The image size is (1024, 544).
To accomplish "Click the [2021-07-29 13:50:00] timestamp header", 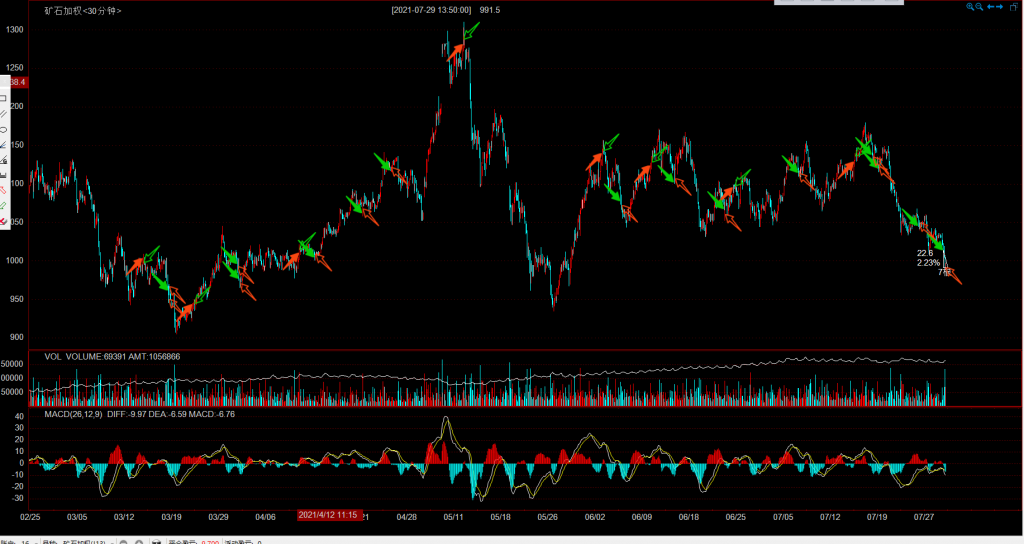I will [431, 10].
